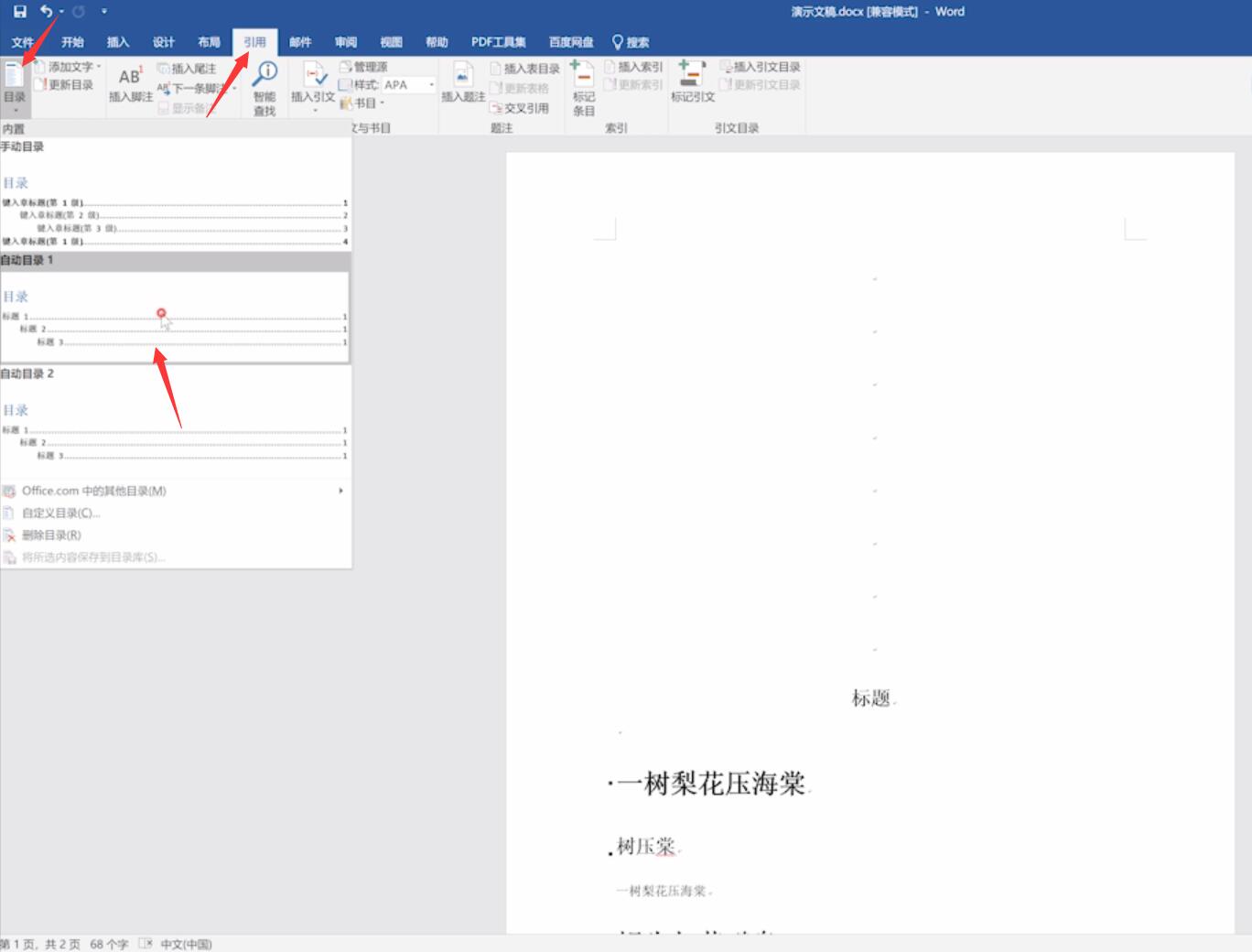Switch to the 布局 ribbon tab
The image size is (1252, 952).
coord(209,42)
